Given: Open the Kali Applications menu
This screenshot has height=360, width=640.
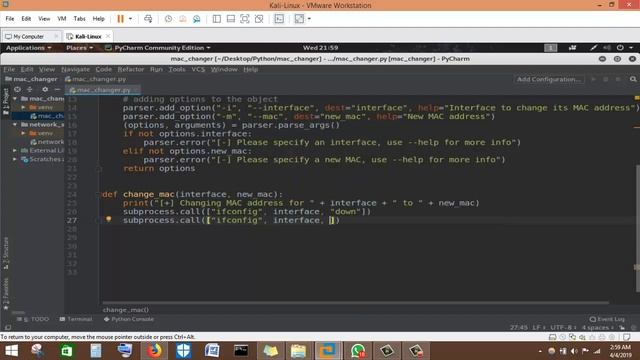Looking at the screenshot, I should (29, 48).
